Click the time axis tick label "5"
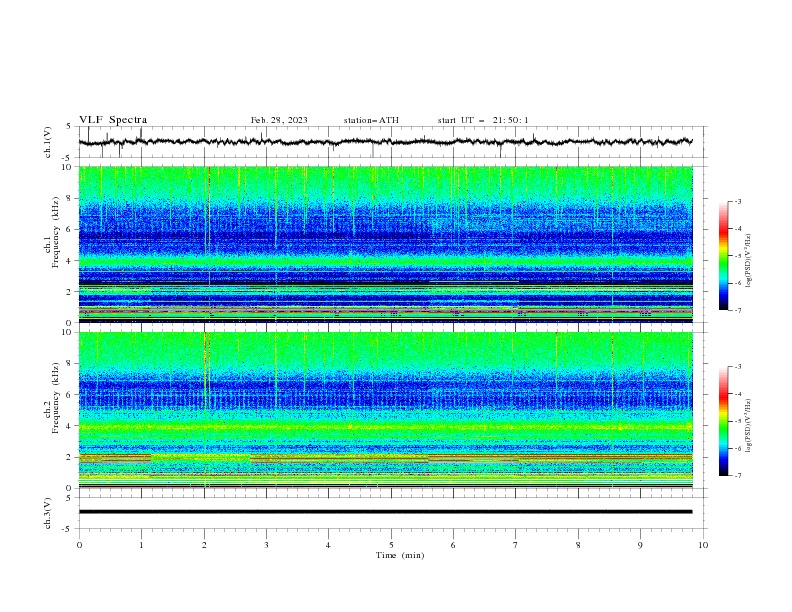The image size is (792, 612). (391, 545)
